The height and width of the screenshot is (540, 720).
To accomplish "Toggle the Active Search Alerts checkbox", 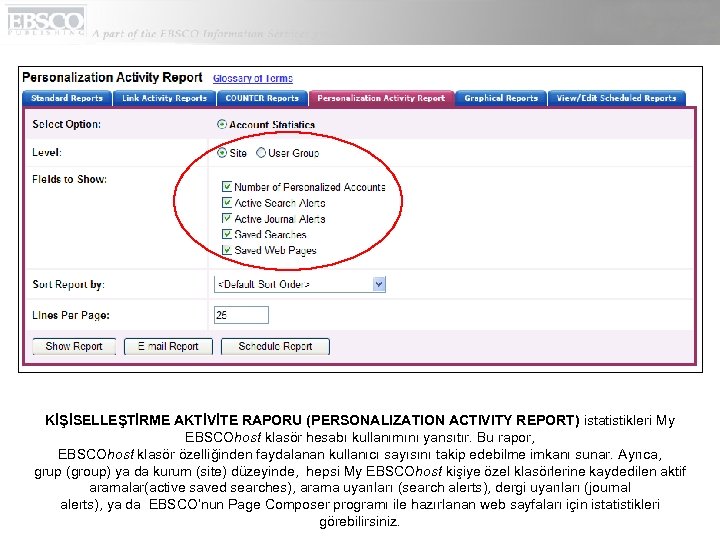I will 226,202.
